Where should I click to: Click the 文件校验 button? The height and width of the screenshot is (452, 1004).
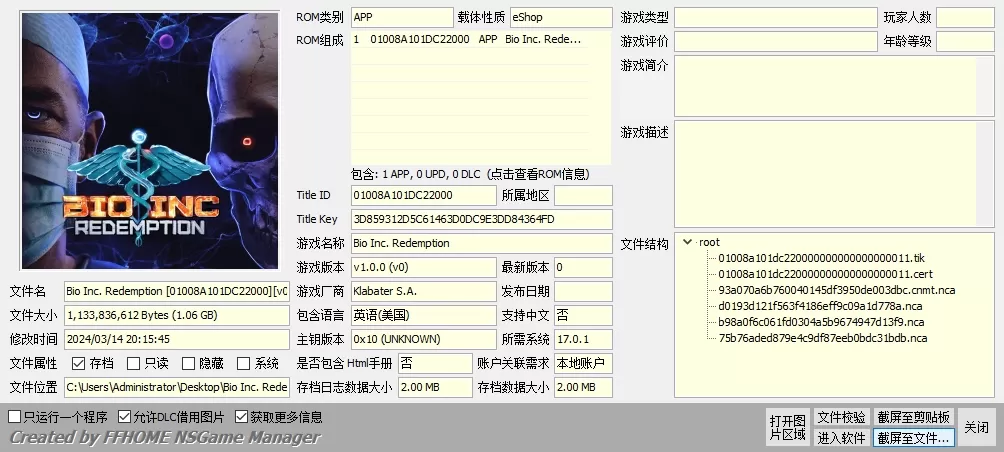pos(841,417)
